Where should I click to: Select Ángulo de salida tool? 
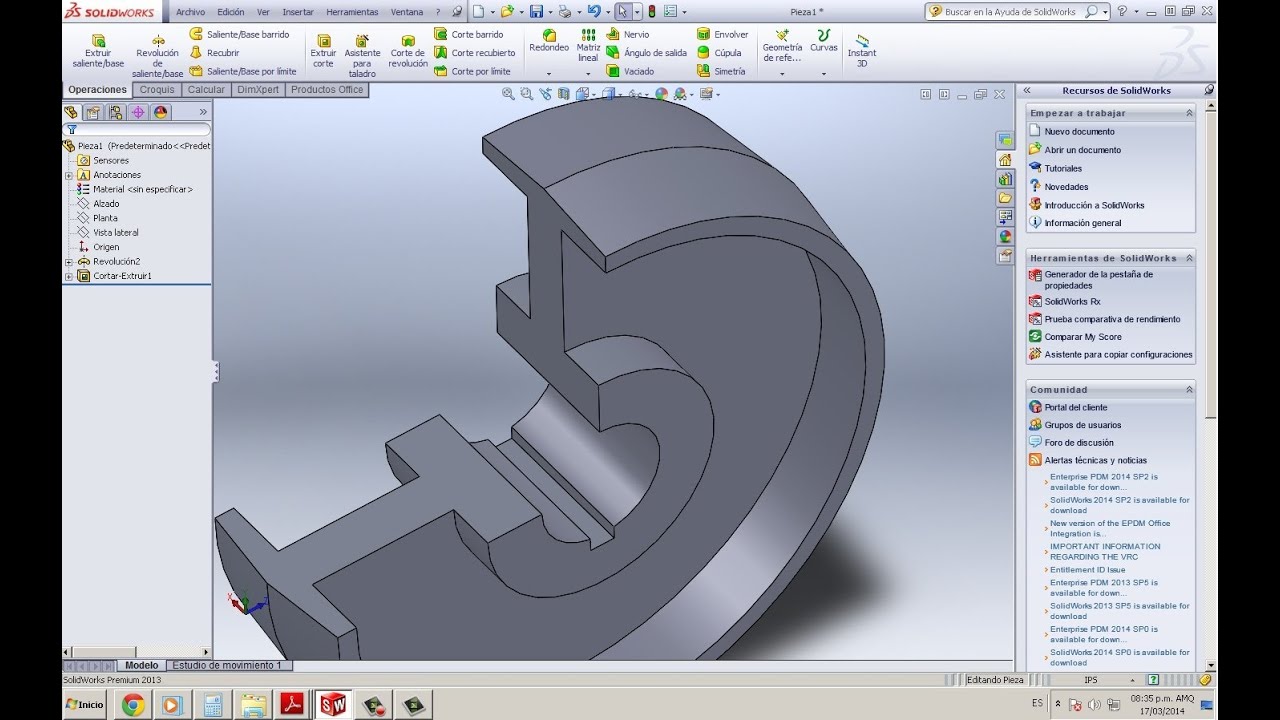(x=647, y=52)
